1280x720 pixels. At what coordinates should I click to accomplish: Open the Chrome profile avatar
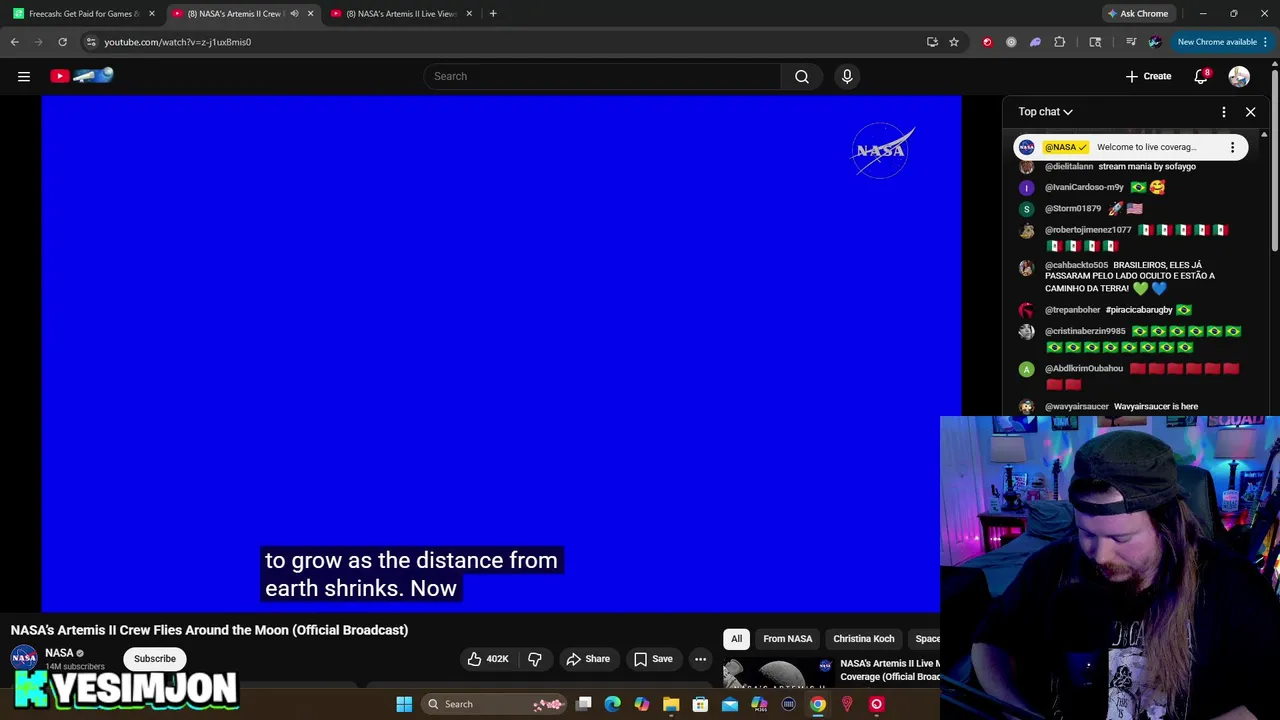(1155, 42)
